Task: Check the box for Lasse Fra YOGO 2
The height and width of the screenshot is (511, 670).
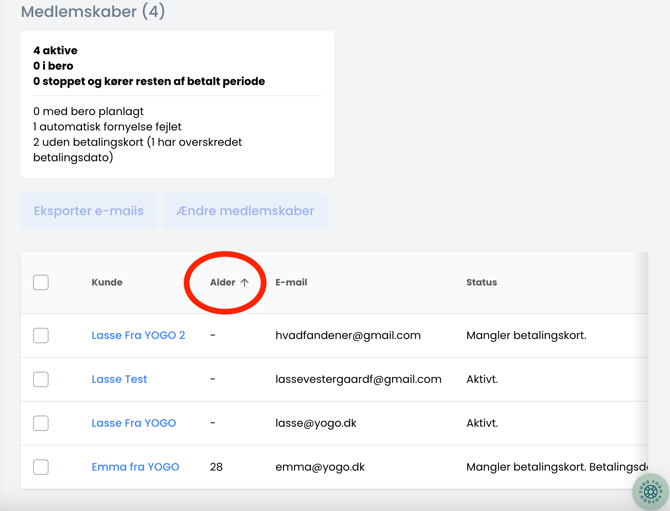Action: [x=41, y=336]
